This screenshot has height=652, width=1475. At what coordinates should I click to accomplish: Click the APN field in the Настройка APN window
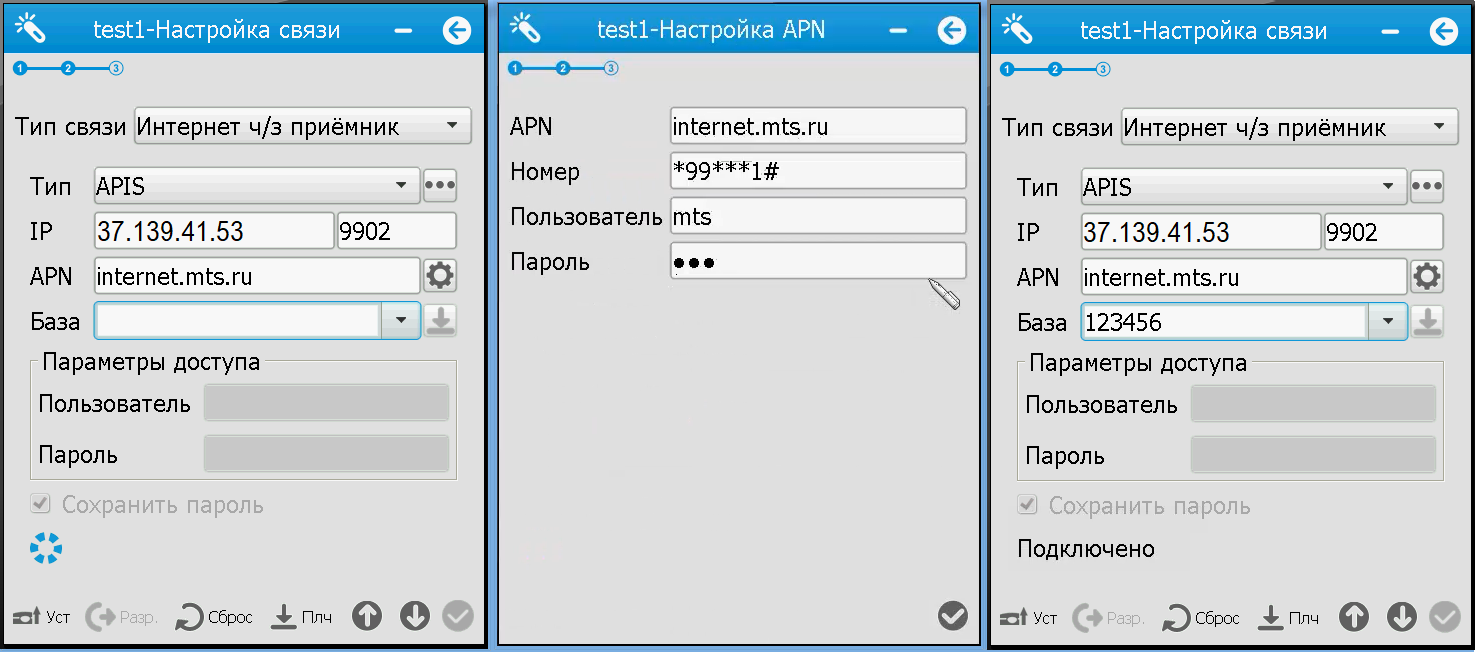(x=818, y=126)
